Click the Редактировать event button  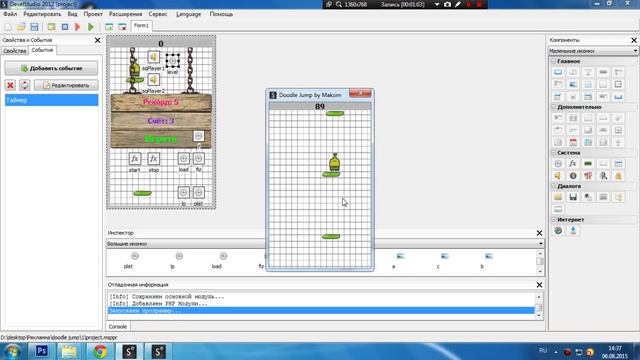[66, 85]
